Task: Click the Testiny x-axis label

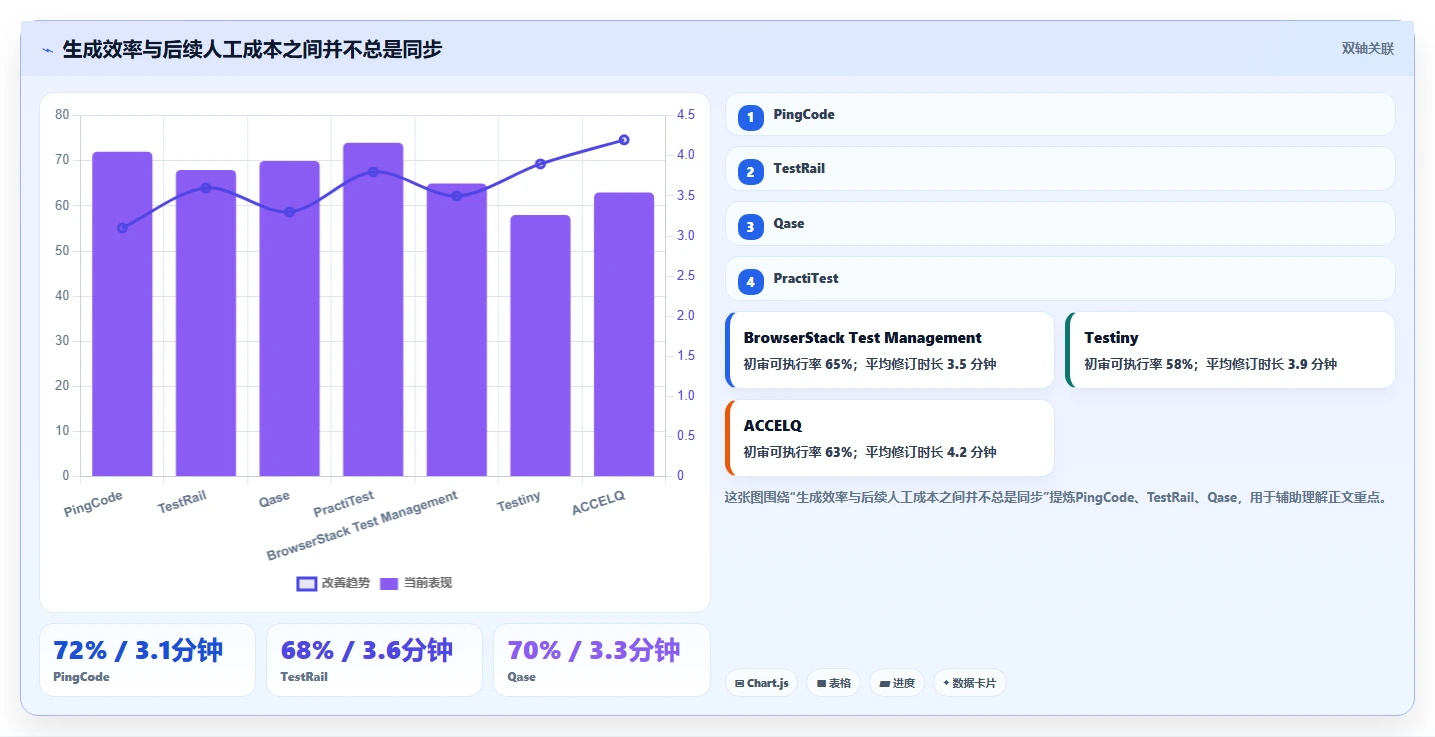Action: 519,502
